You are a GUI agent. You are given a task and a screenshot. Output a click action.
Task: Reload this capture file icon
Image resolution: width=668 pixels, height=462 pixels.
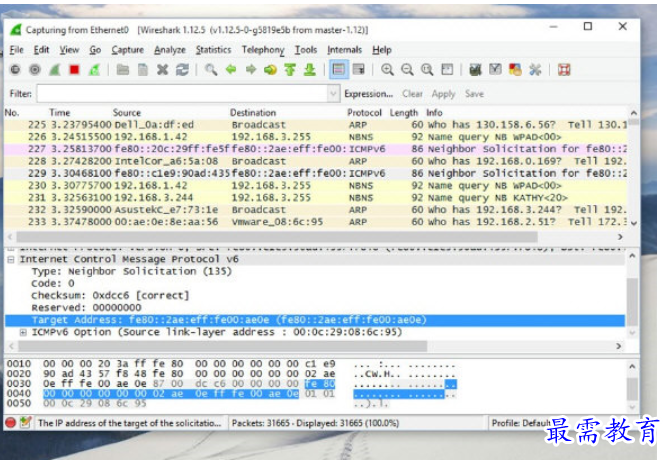(182, 69)
